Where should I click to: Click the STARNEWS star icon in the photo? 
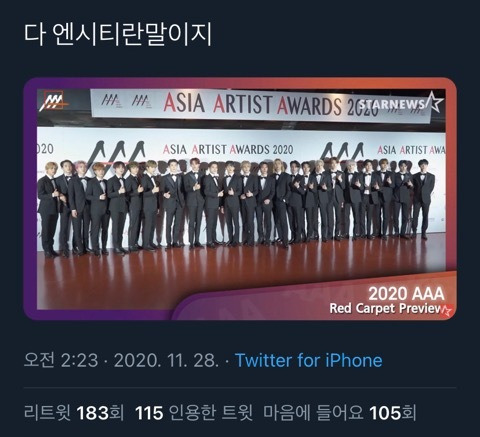434,102
